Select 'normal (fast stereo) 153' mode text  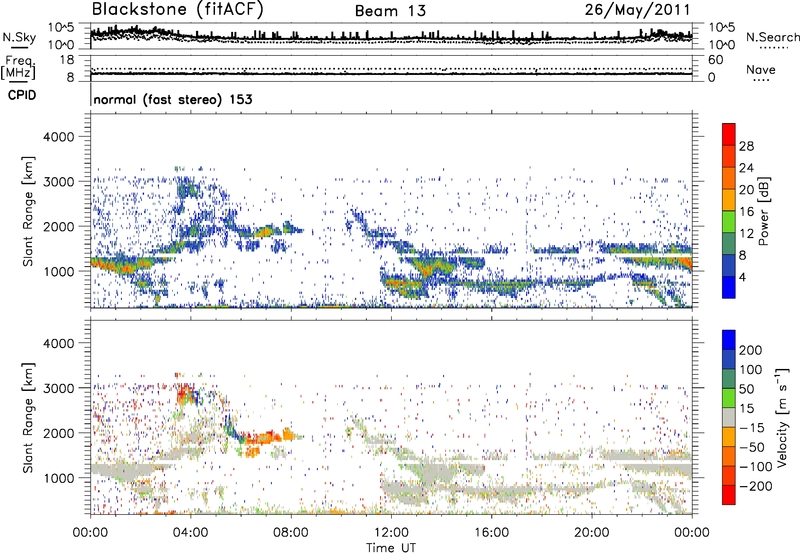(x=173, y=99)
